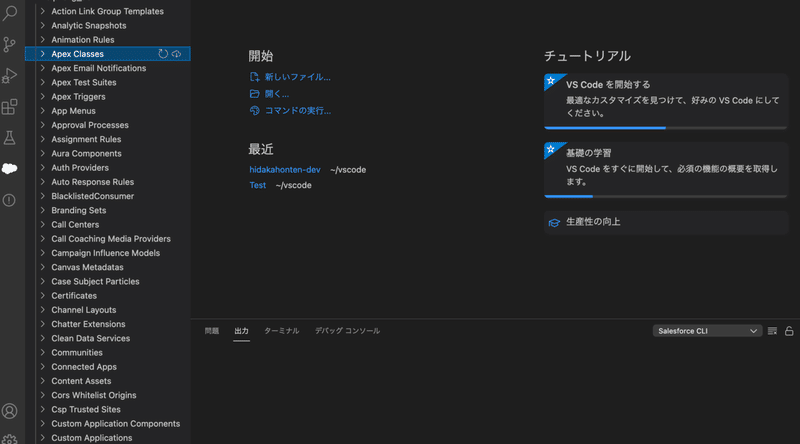Select Apex Email Notifications row
The width and height of the screenshot is (800, 444).
[x=108, y=68]
